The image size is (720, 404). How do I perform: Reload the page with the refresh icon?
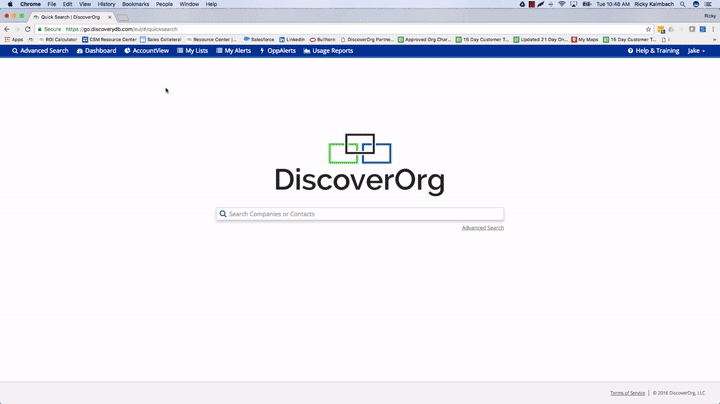click(28, 29)
